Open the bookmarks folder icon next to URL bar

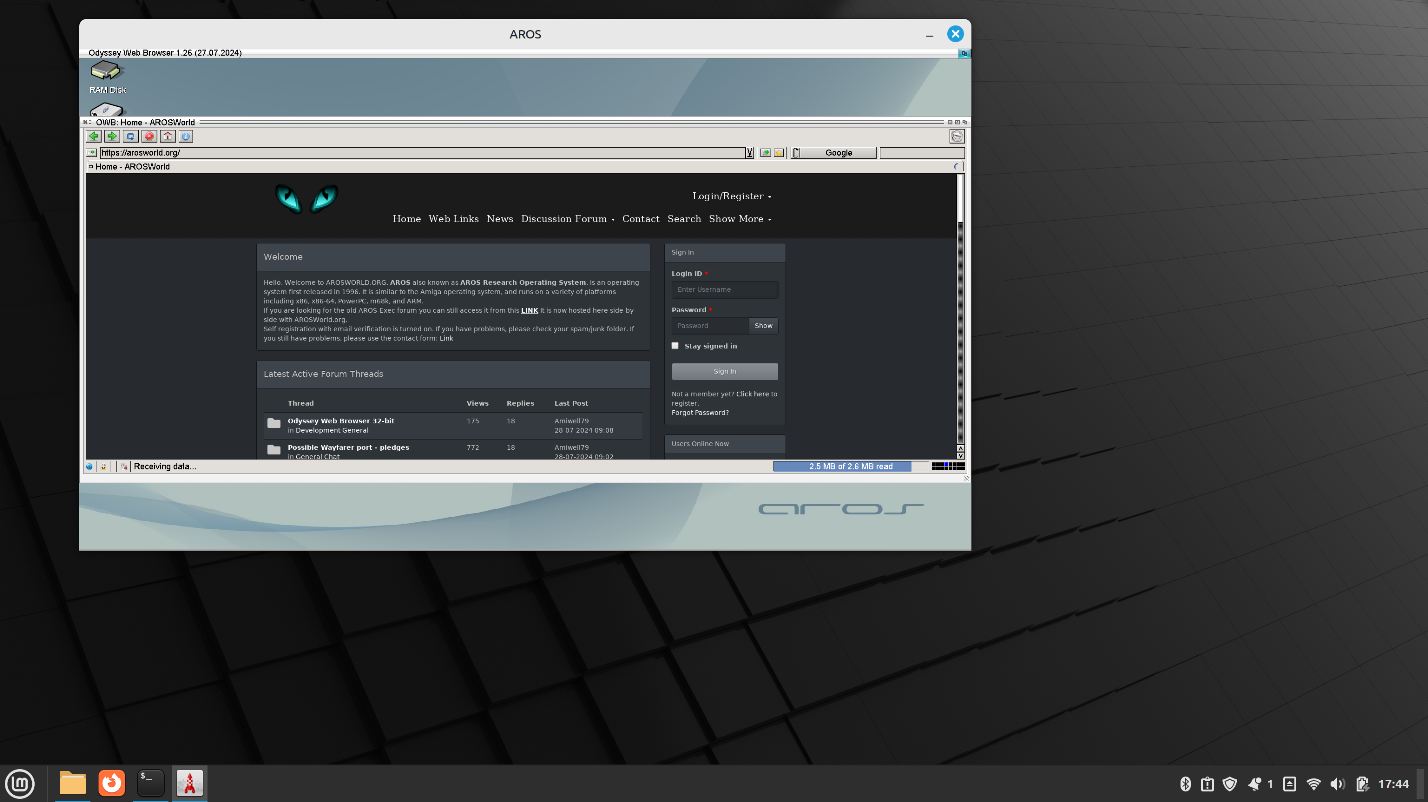(x=778, y=153)
